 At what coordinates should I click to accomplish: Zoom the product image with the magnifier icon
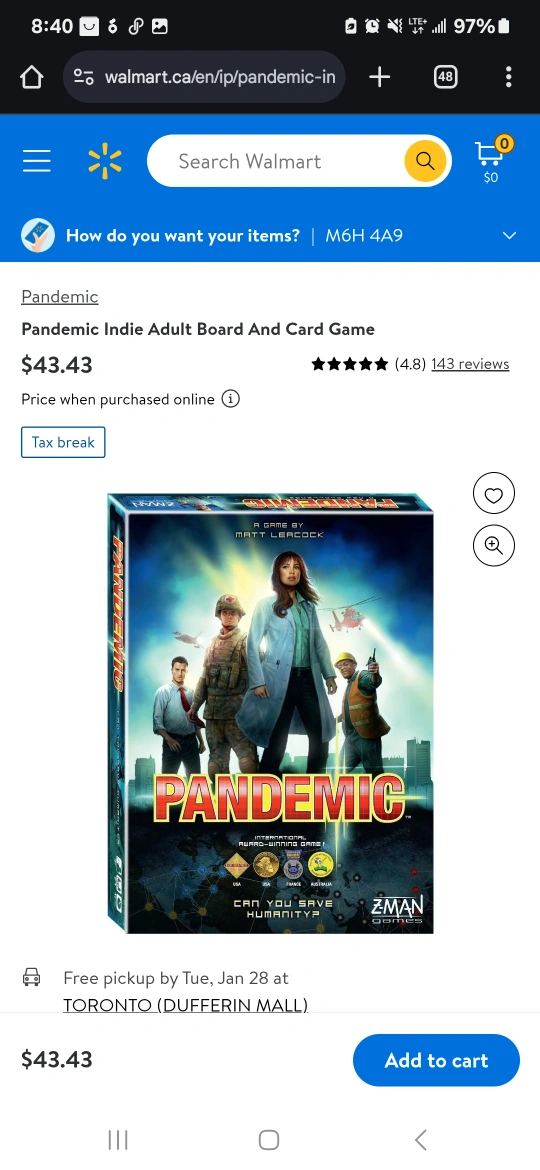494,545
